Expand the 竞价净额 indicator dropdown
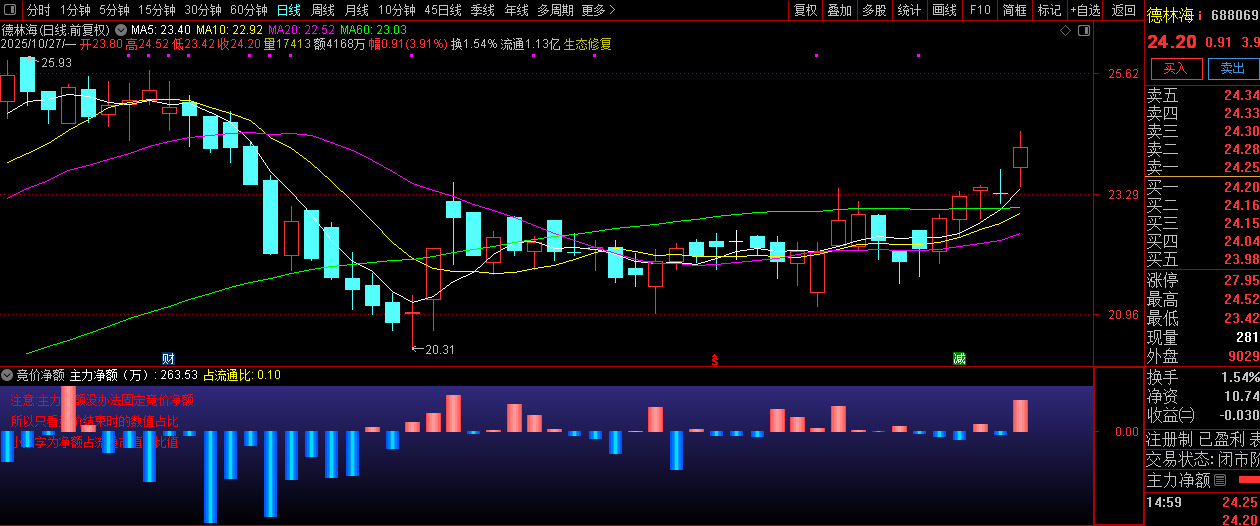1260x526 pixels. click(8, 375)
